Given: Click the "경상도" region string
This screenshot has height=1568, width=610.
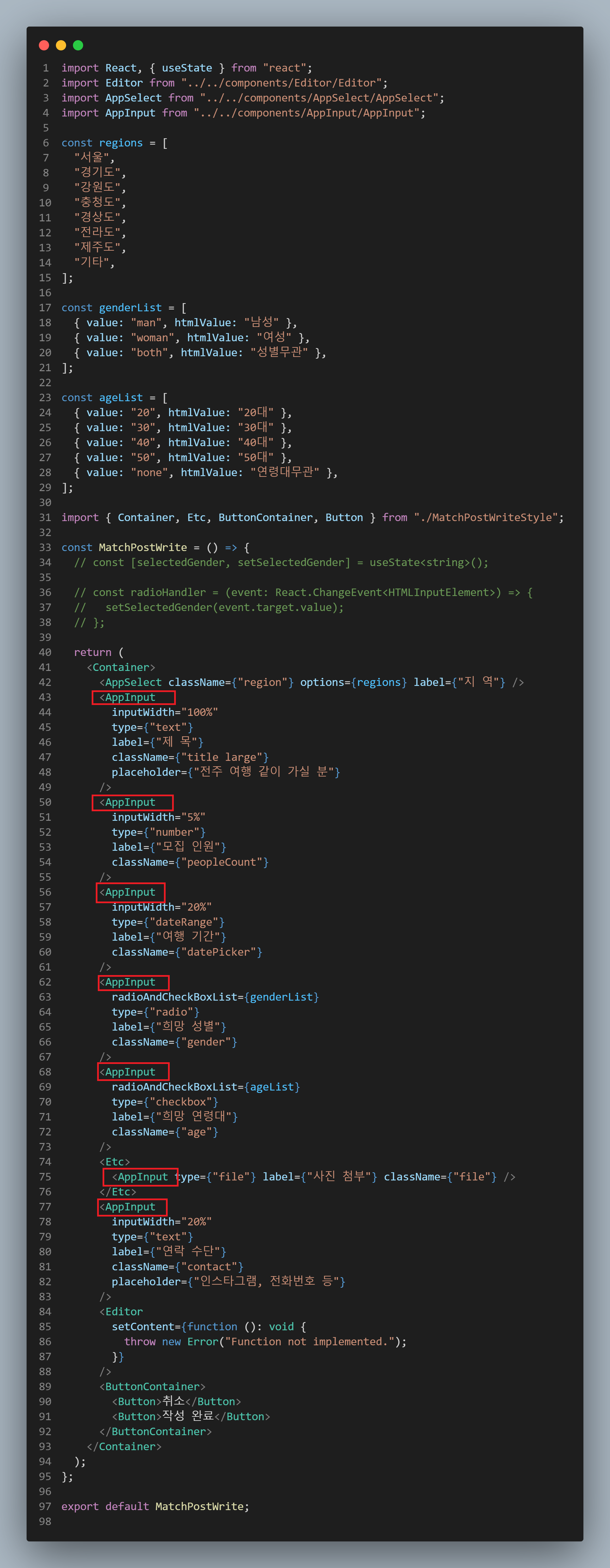Looking at the screenshot, I should pos(97,217).
